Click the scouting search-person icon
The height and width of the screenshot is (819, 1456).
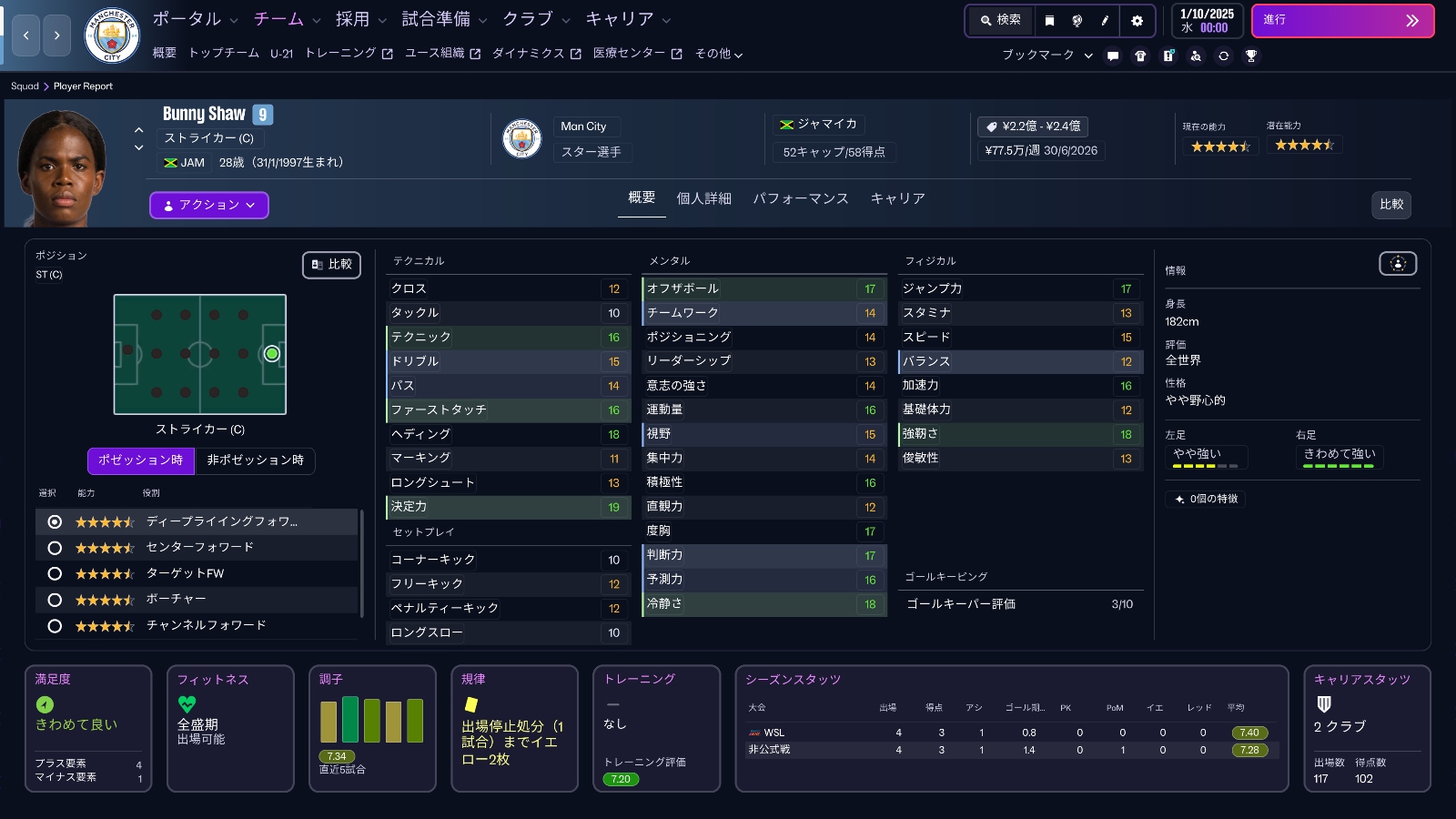tap(1197, 56)
